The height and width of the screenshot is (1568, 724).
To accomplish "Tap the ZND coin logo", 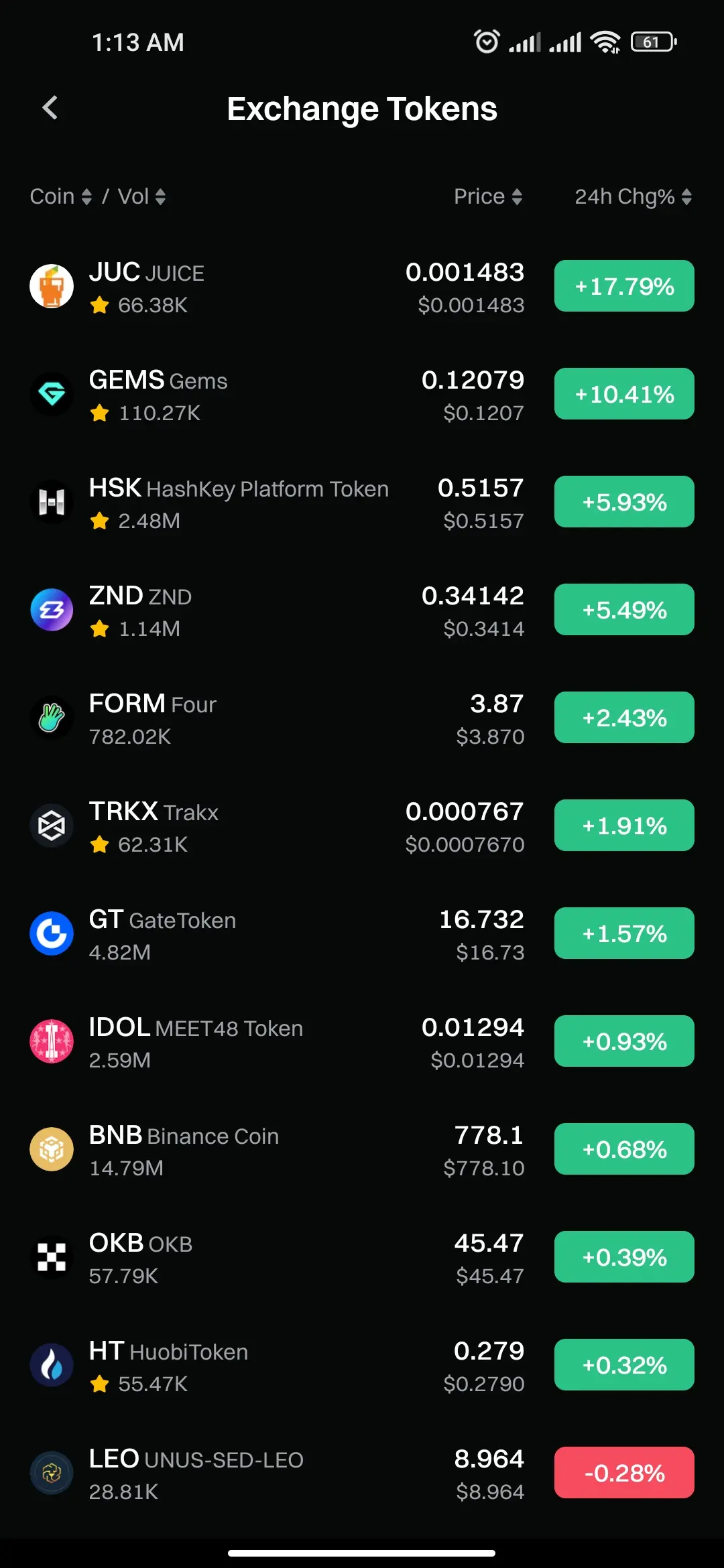I will (x=52, y=610).
